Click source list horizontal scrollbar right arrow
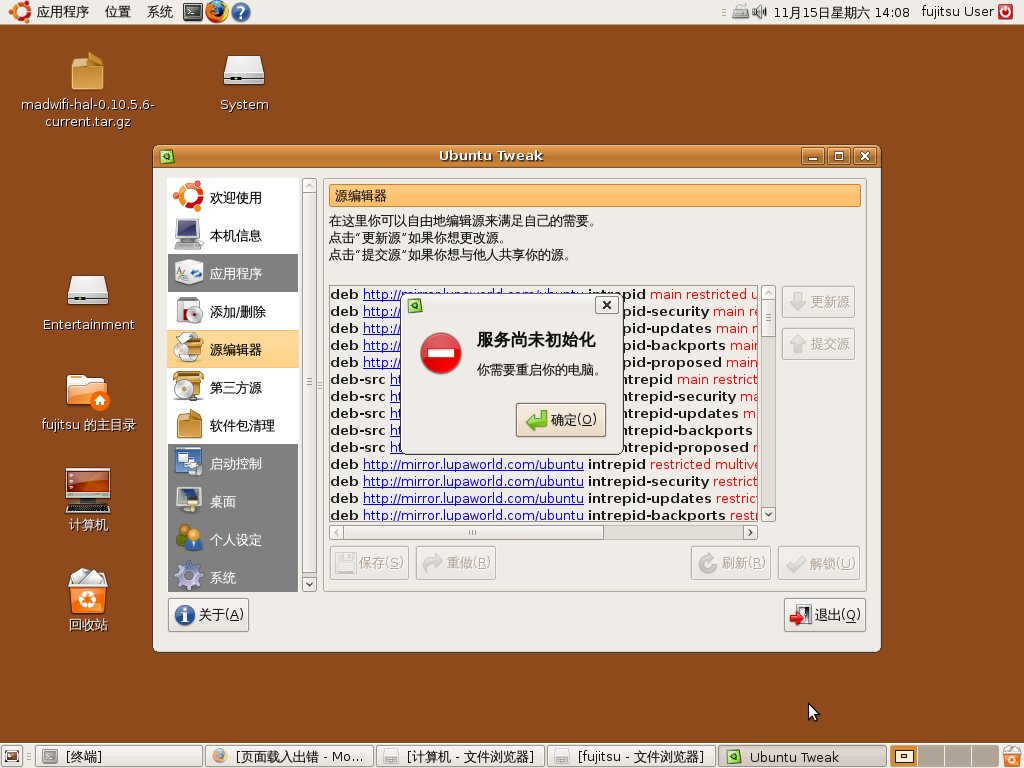The image size is (1024, 768). point(750,532)
